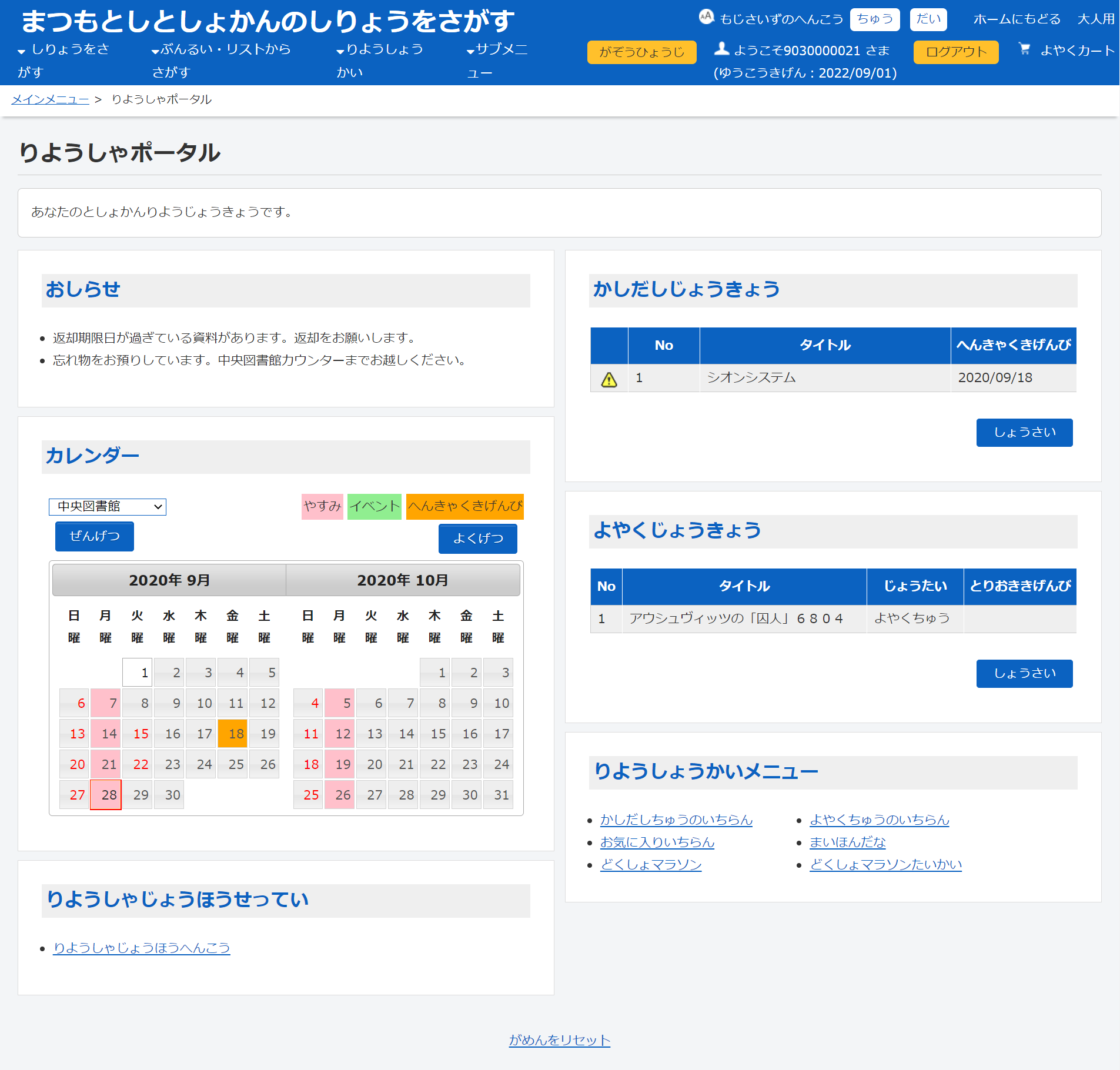
Task: Click the user profile icon beside ようこそ
Action: [x=721, y=49]
